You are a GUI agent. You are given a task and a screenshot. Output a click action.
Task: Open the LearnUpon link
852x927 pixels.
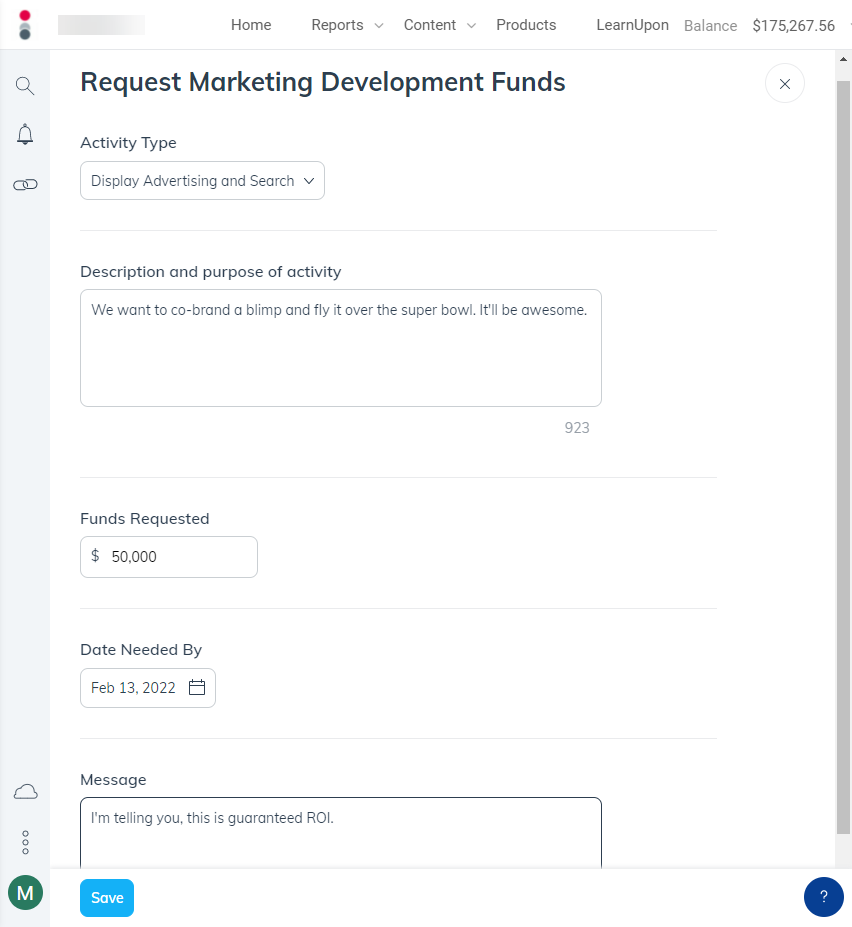click(x=632, y=25)
